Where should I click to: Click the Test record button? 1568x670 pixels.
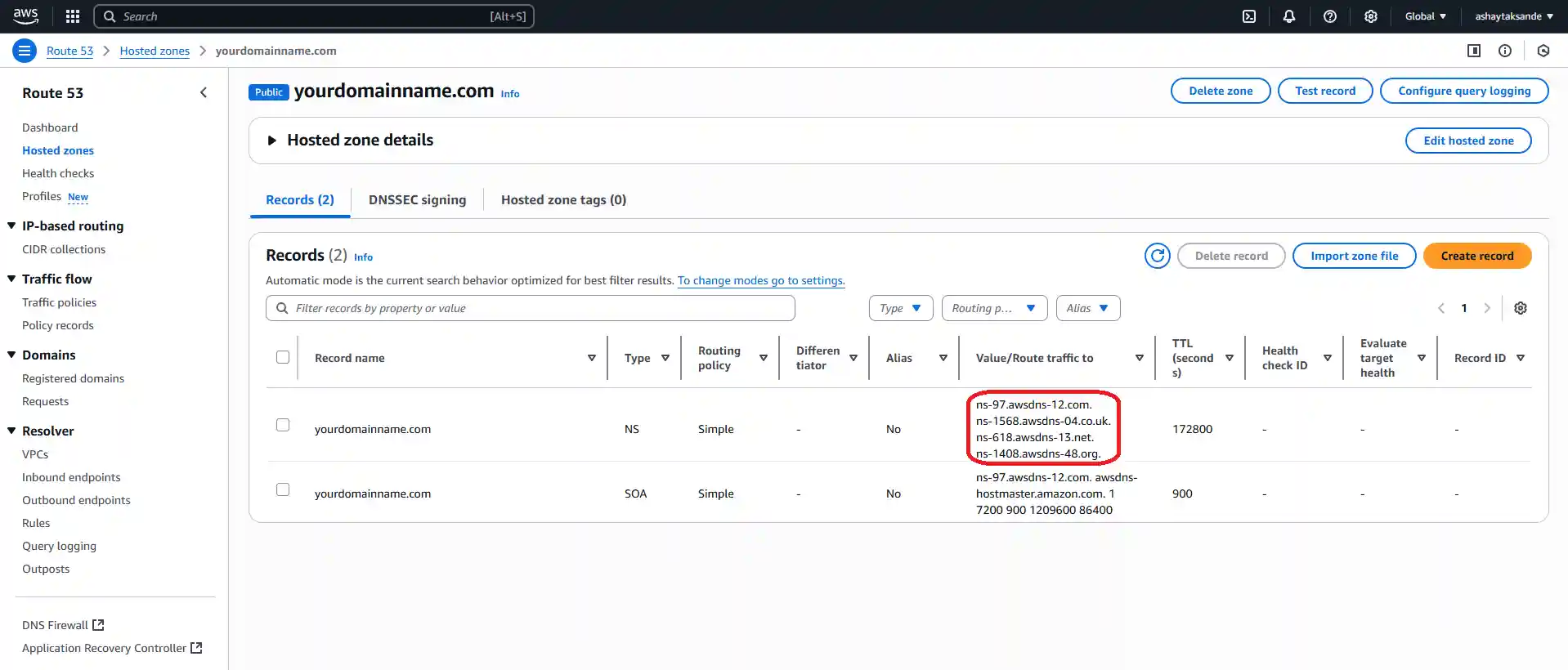click(1325, 91)
